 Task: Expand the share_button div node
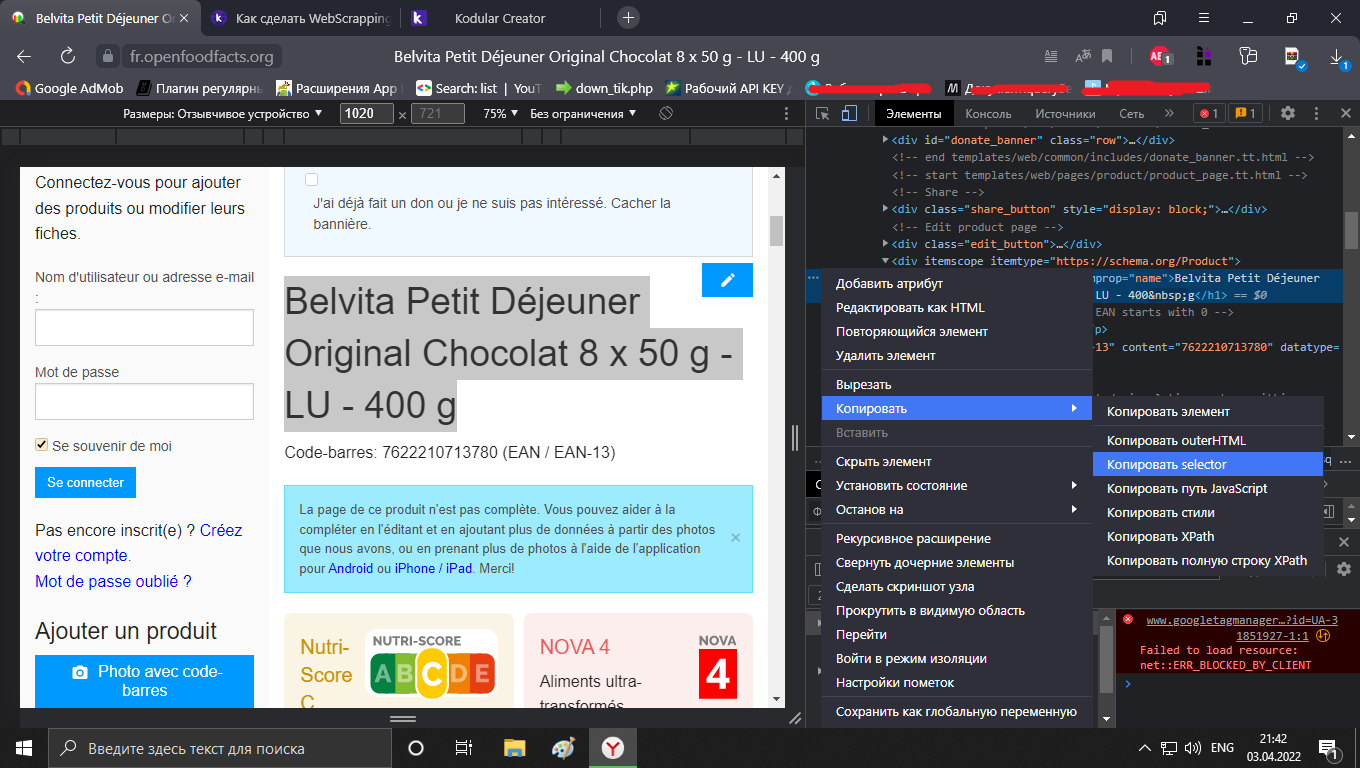885,209
